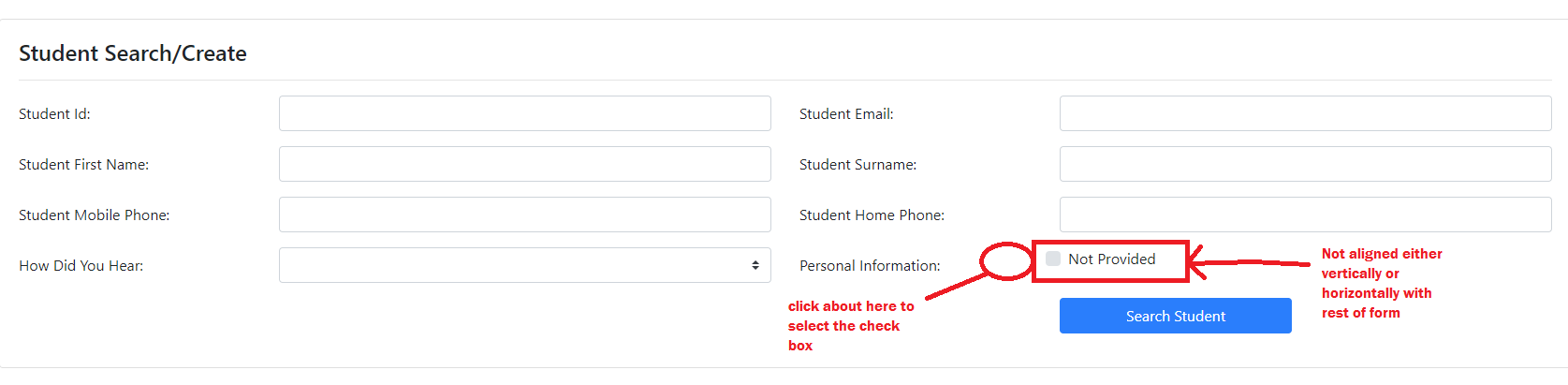Click the Student Search/Create heading

(x=133, y=53)
